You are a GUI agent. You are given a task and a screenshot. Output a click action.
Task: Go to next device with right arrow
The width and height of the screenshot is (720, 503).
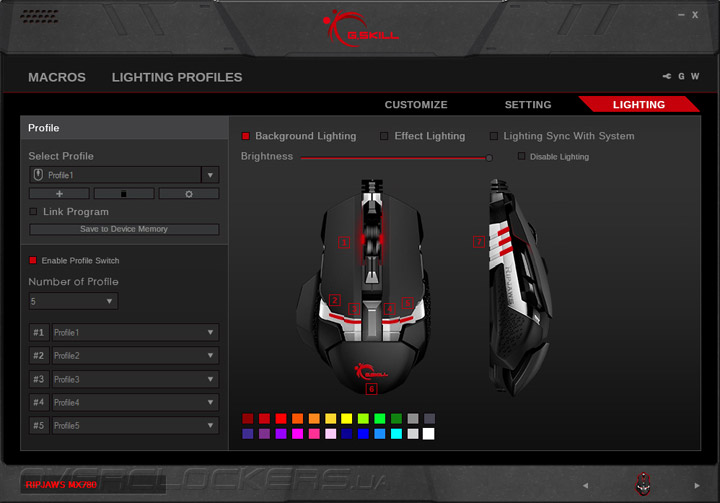pyautogui.click(x=697, y=486)
